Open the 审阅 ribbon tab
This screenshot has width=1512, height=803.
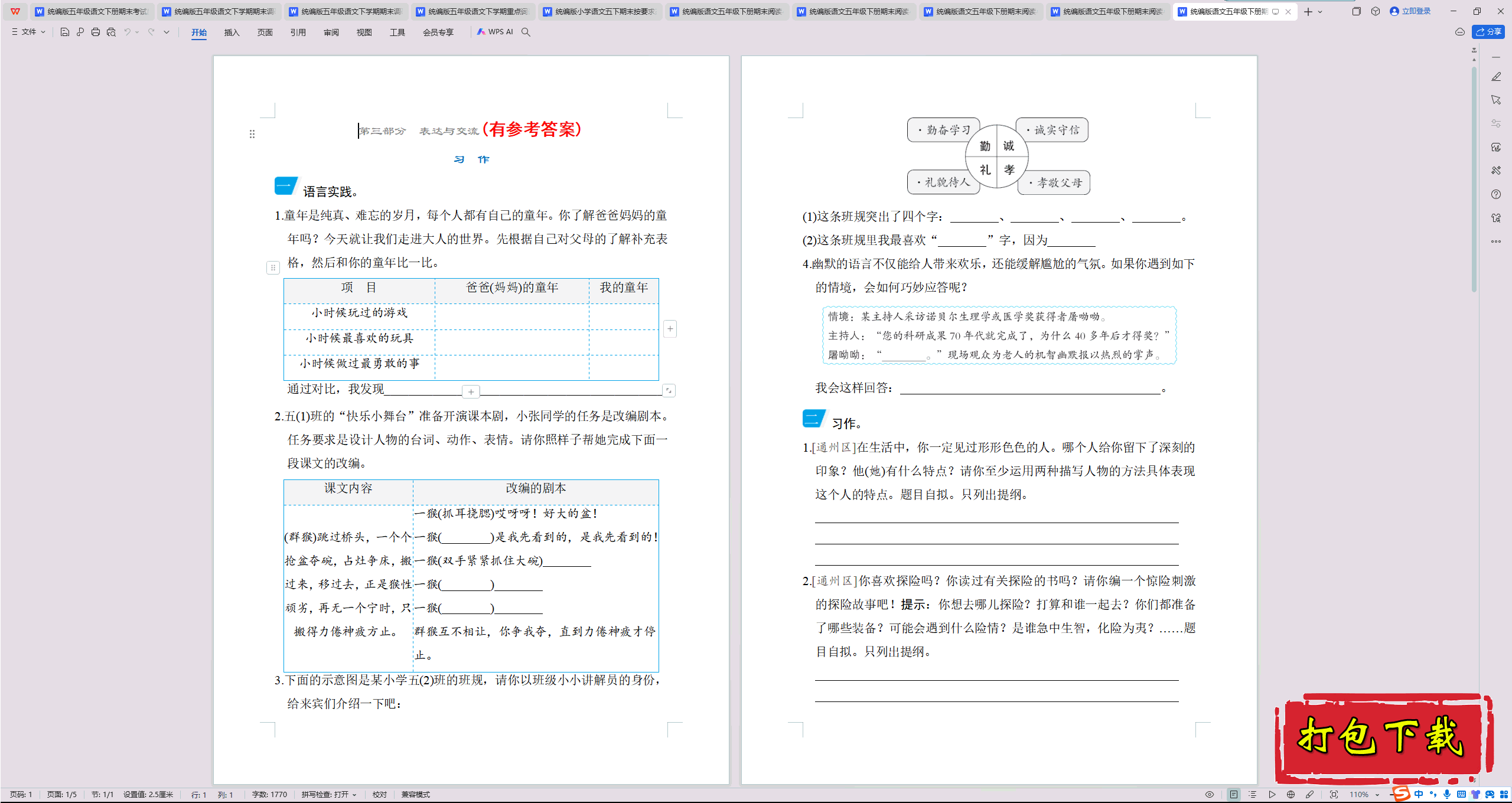coord(331,32)
